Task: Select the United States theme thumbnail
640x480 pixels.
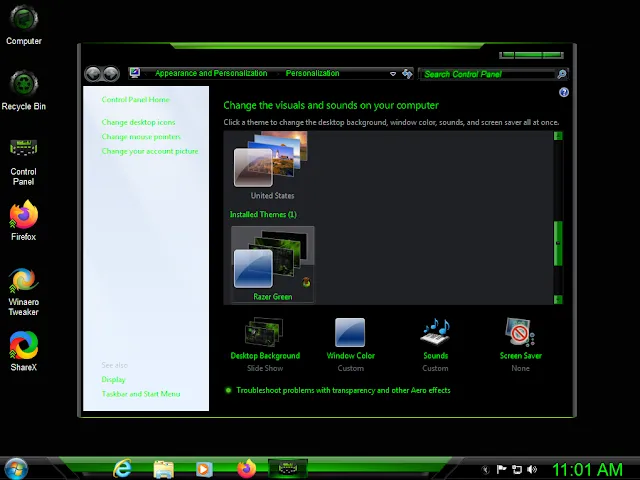Action: click(272, 166)
